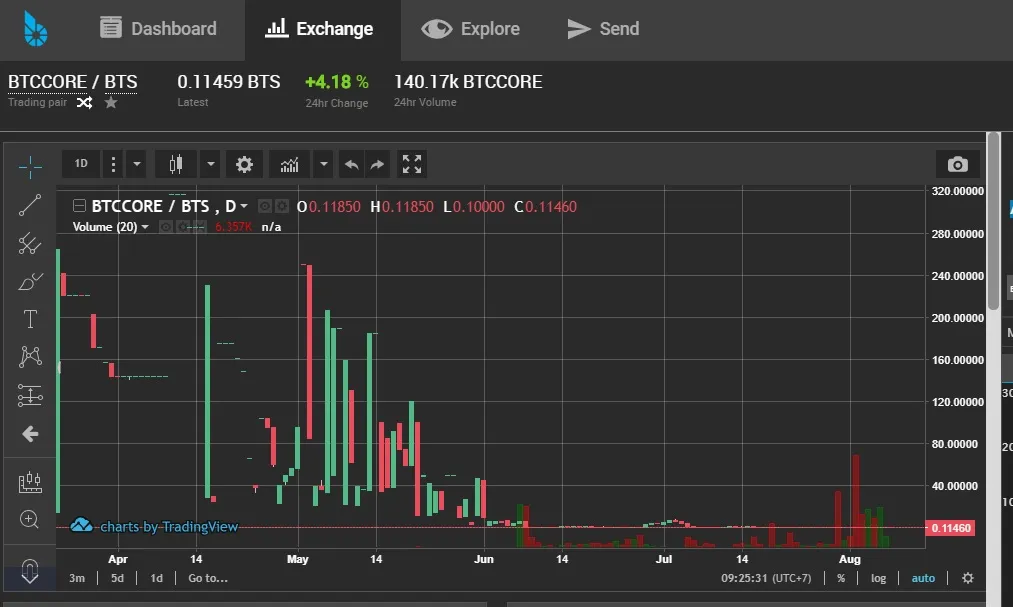This screenshot has width=1013, height=607.
Task: Select the pitchfork drawing tool
Action: pos(30,243)
